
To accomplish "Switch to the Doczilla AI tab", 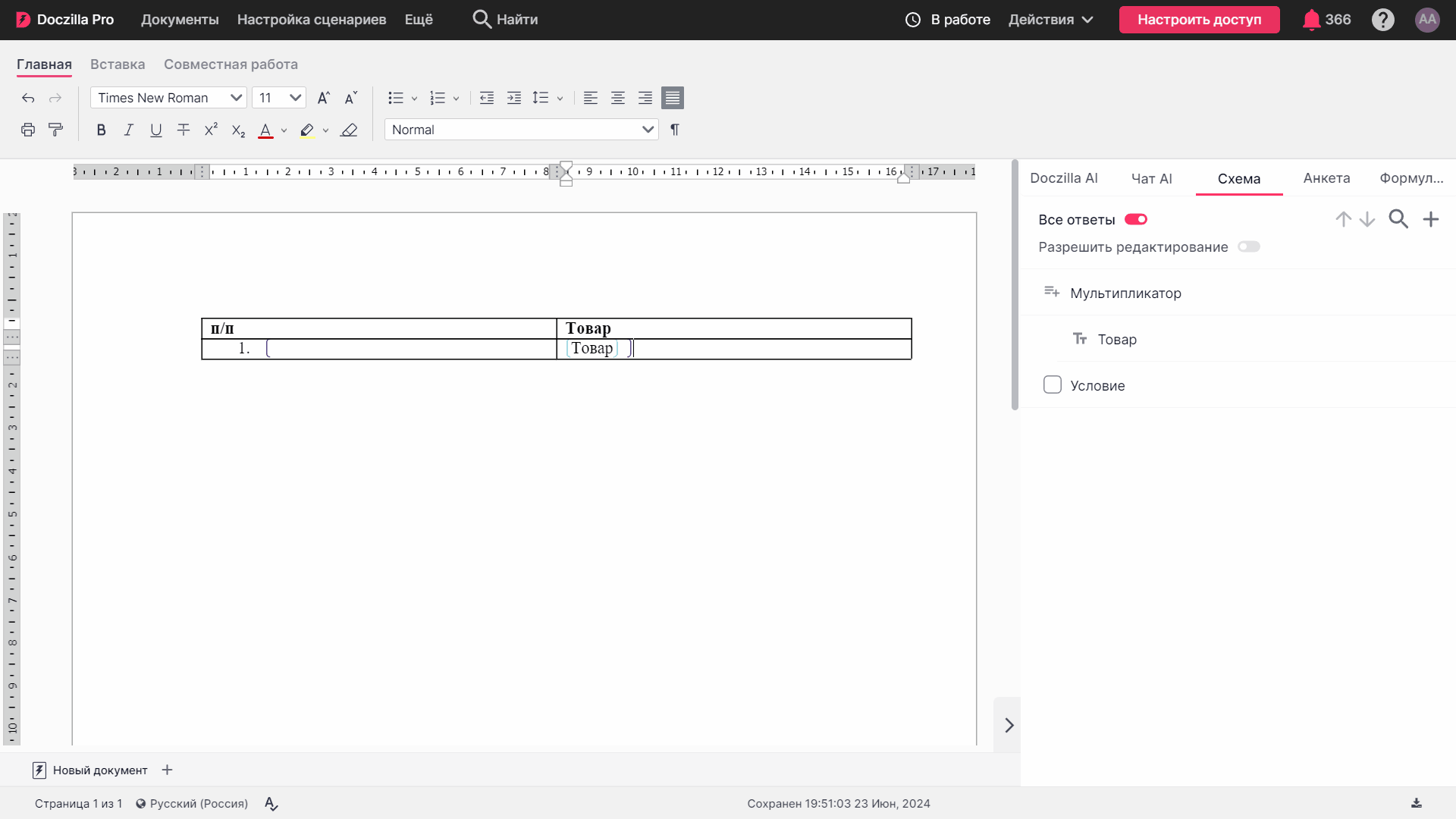I will click(1063, 178).
